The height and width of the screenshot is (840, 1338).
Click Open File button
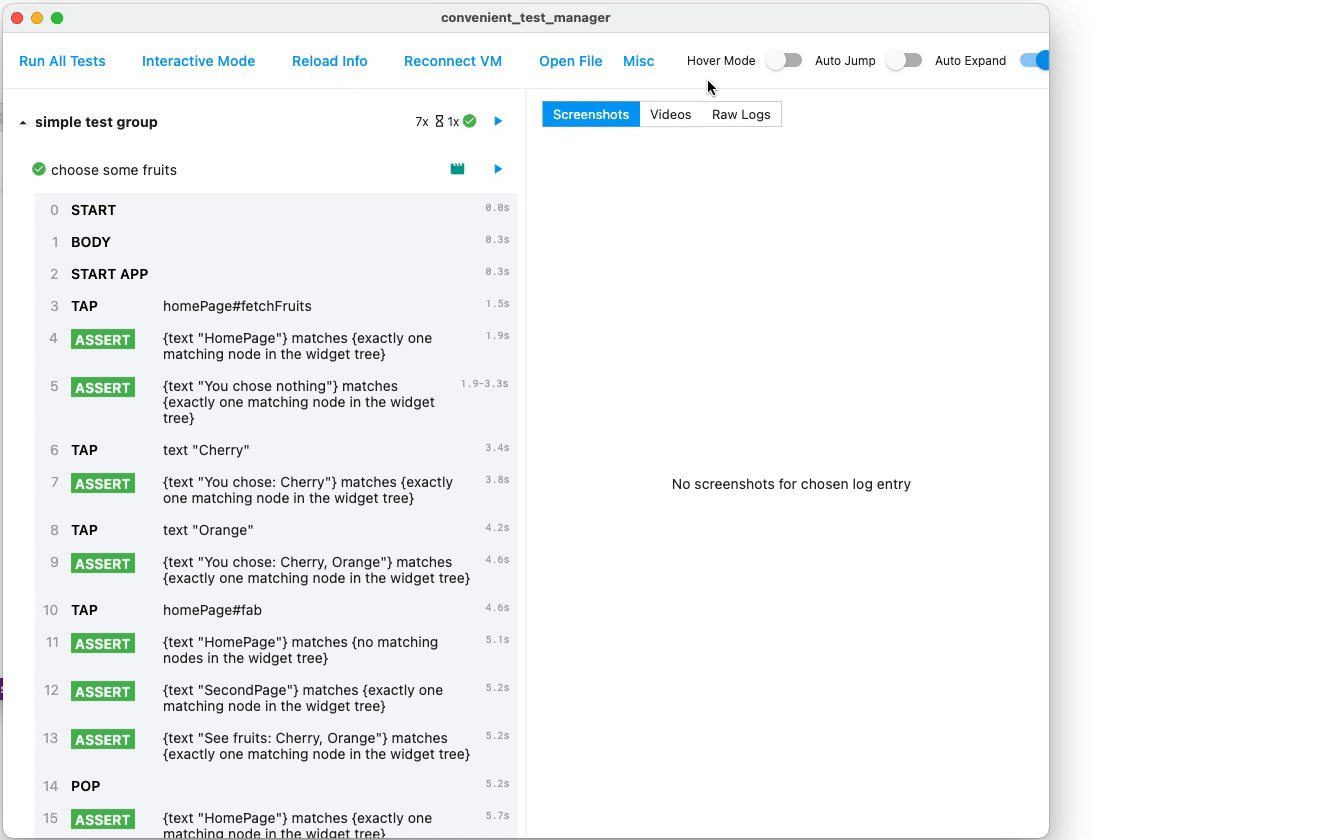[571, 61]
